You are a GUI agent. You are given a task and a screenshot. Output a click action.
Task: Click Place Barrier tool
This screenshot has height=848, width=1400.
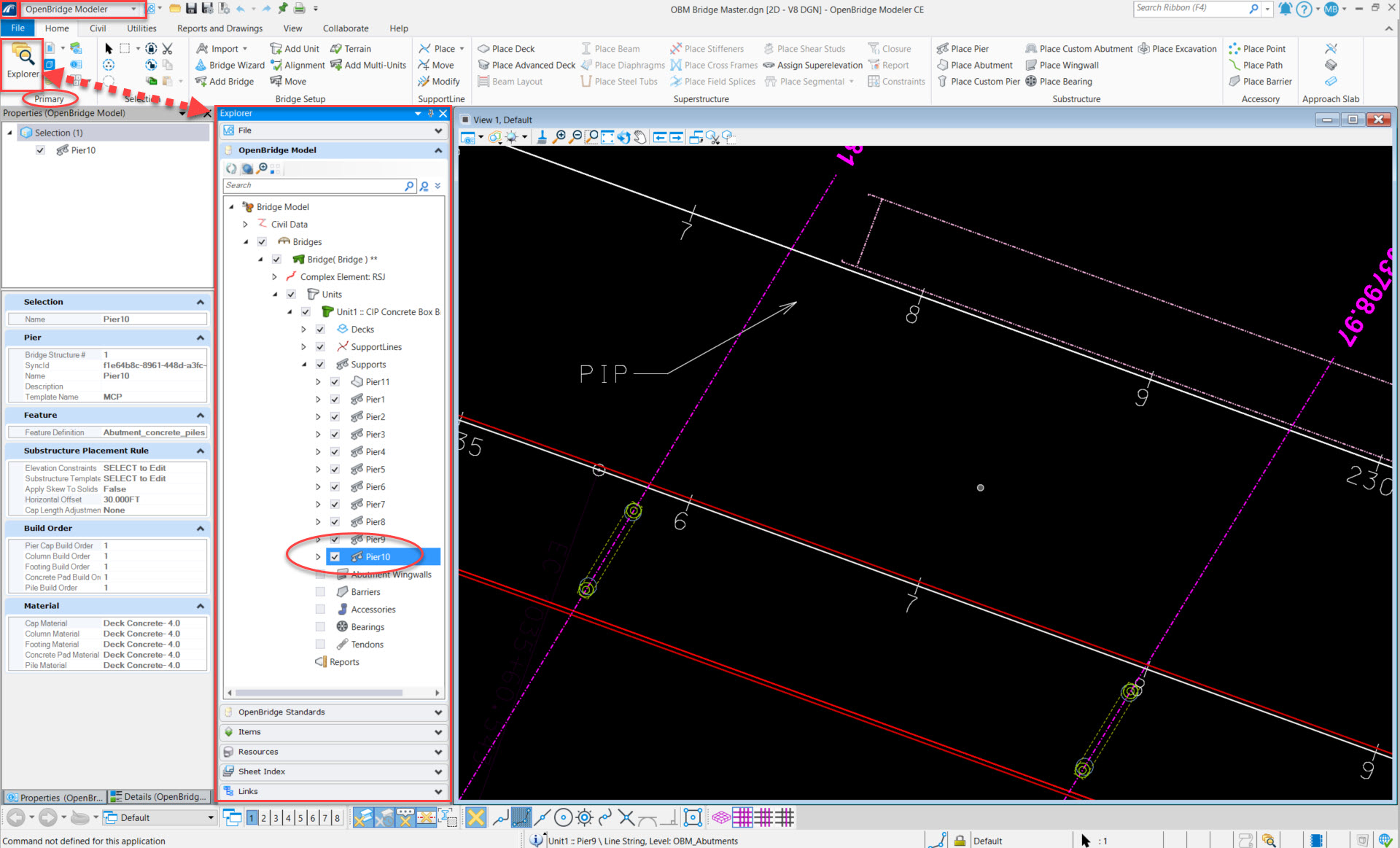coord(1261,82)
